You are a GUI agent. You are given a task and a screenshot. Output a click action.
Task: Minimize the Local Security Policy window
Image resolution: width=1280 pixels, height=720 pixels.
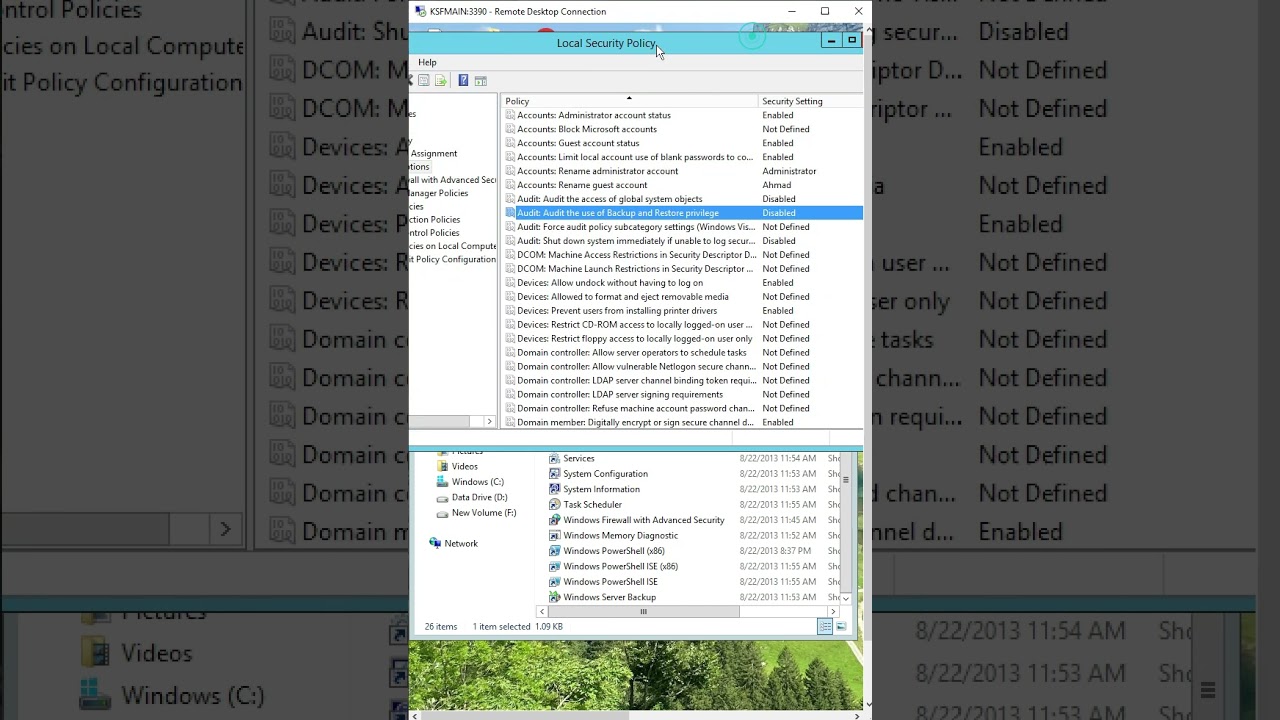[831, 41]
